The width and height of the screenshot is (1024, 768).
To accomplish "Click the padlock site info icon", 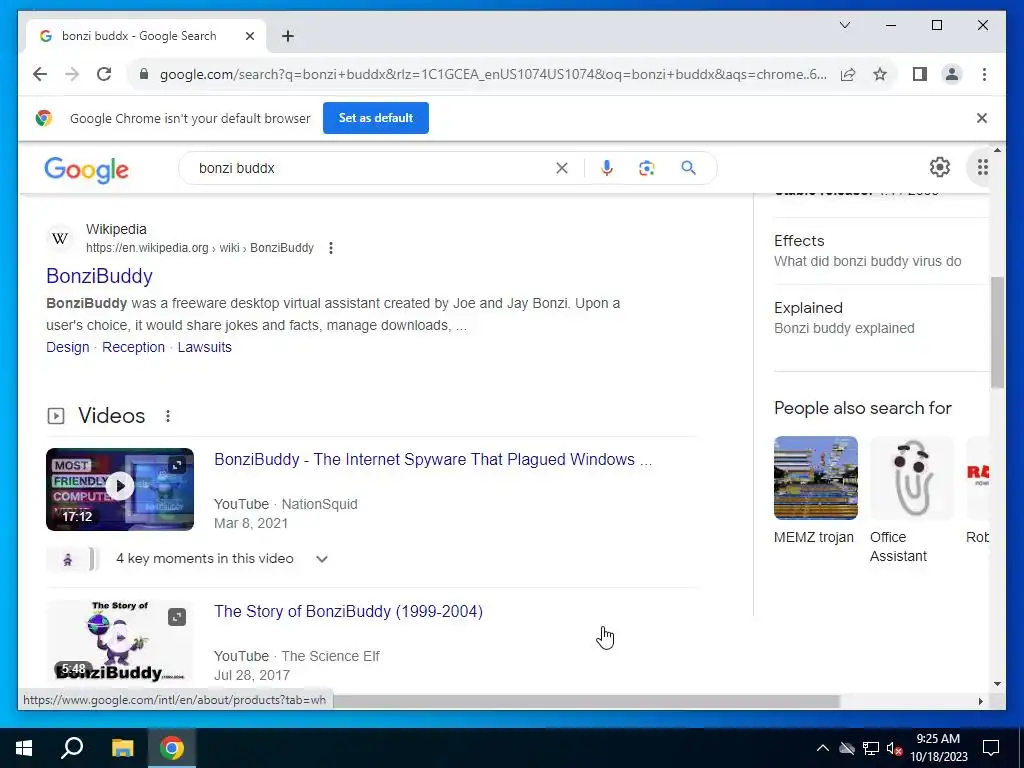I will point(144,74).
